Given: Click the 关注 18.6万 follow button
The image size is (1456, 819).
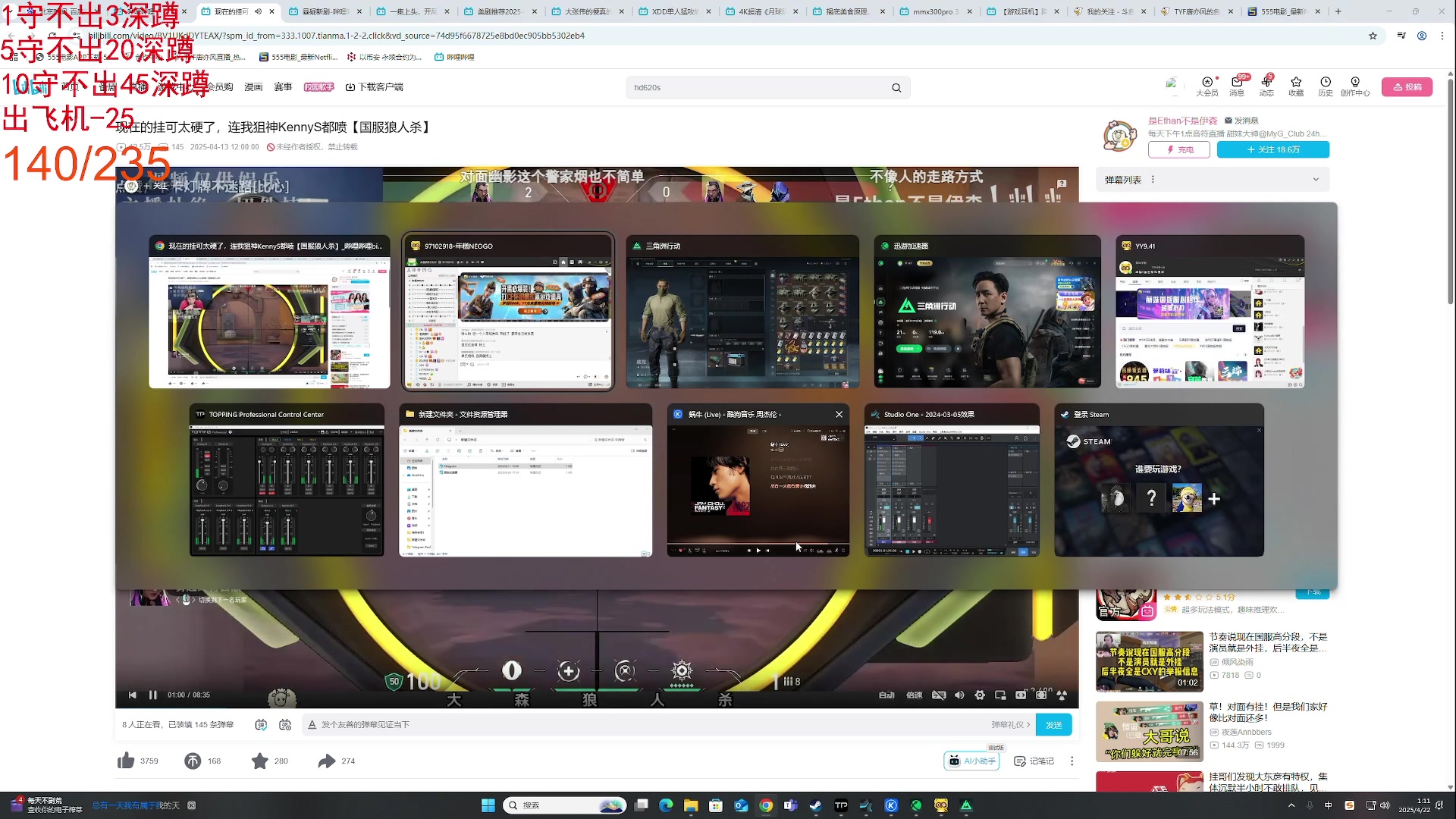Looking at the screenshot, I should [x=1272, y=149].
